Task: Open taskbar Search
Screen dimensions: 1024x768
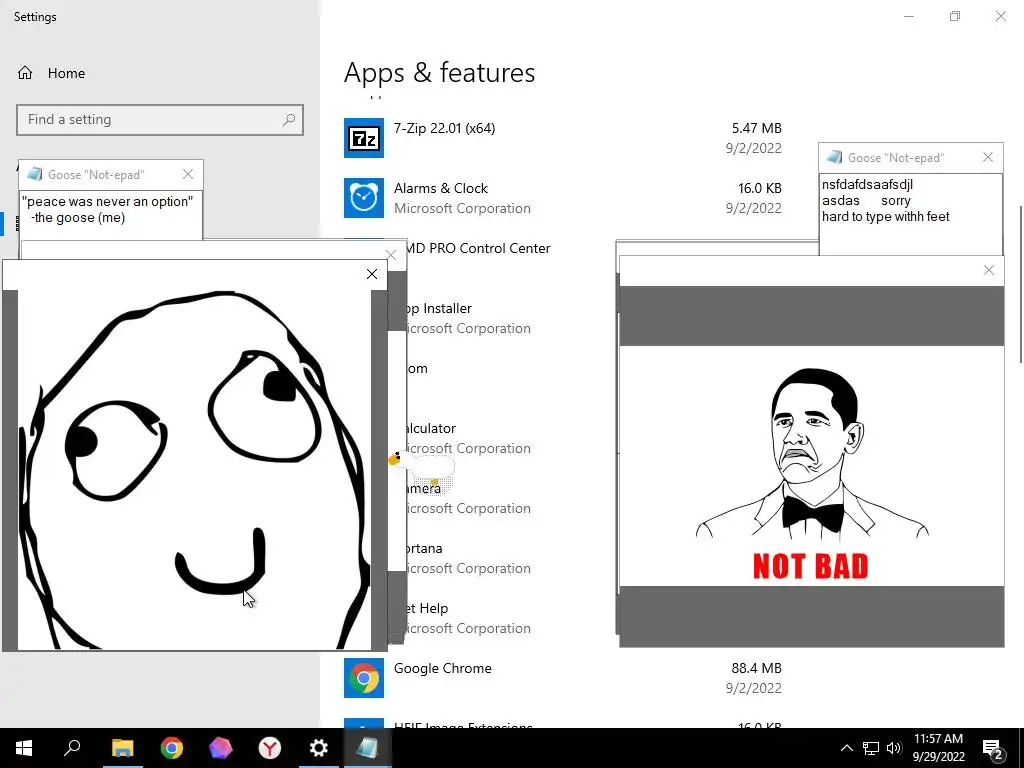Action: pyautogui.click(x=72, y=748)
